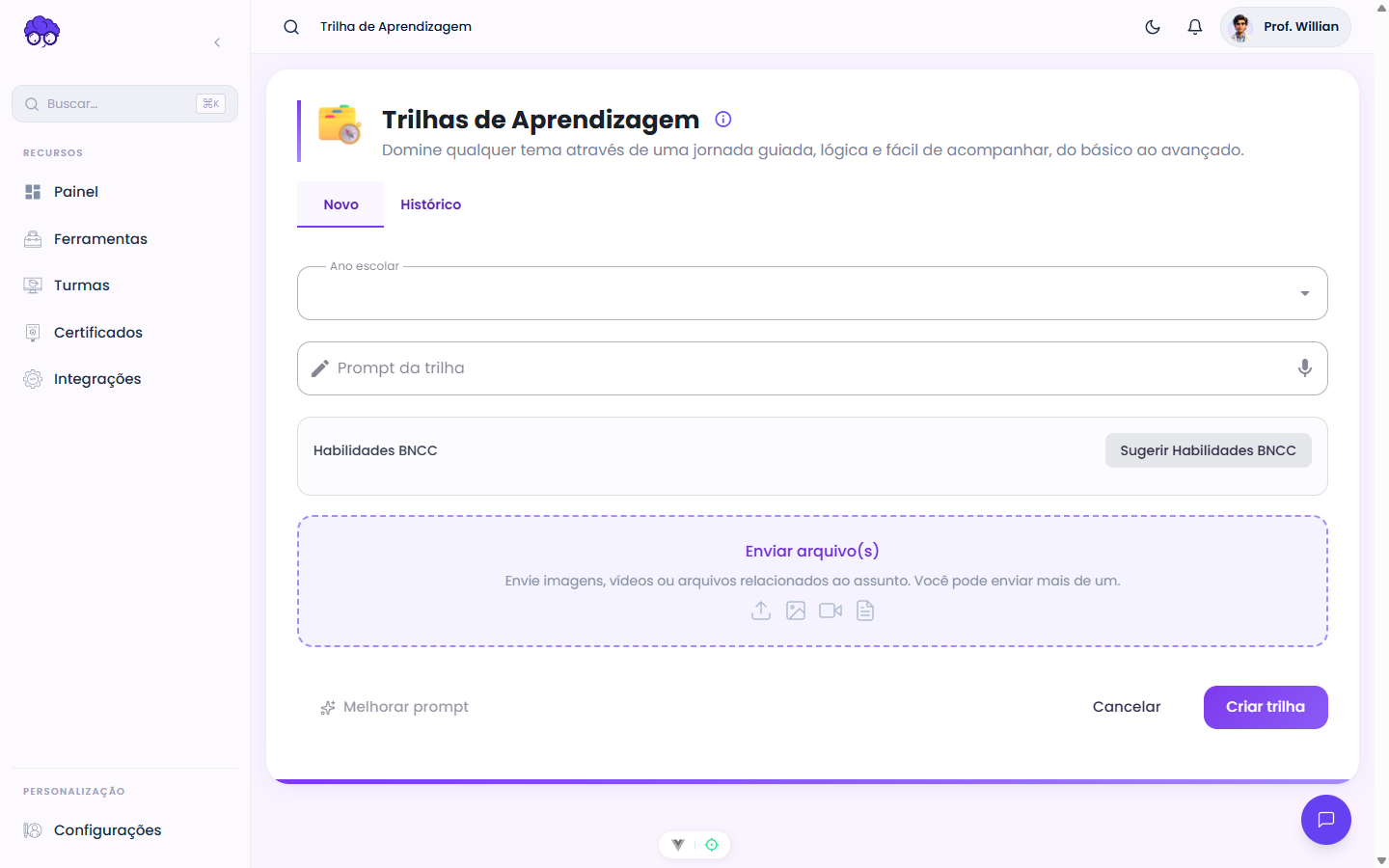Open the Prof. Willian profile menu
1389x868 pixels.
click(1286, 27)
